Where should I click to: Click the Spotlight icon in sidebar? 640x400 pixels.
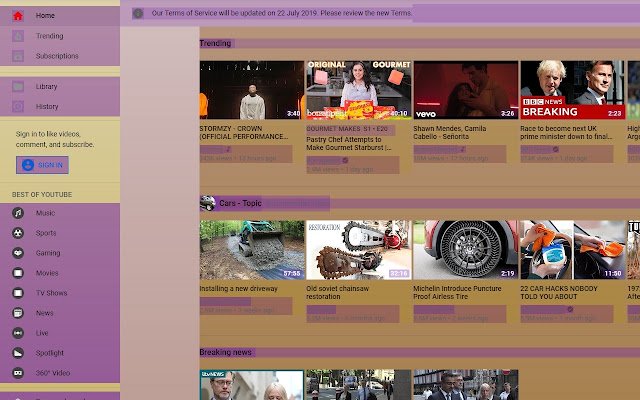18,353
